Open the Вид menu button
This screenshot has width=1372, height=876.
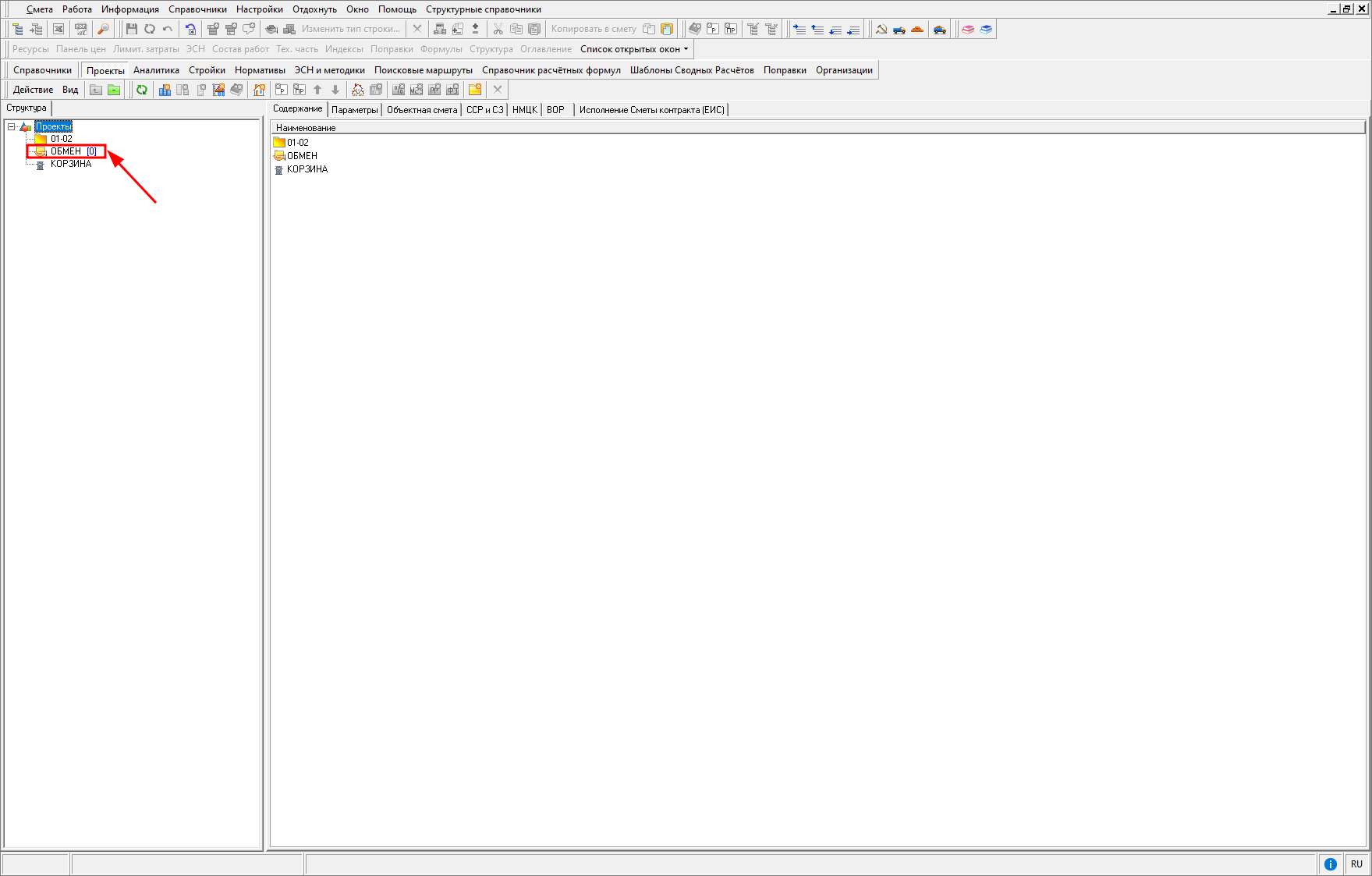pyautogui.click(x=70, y=90)
